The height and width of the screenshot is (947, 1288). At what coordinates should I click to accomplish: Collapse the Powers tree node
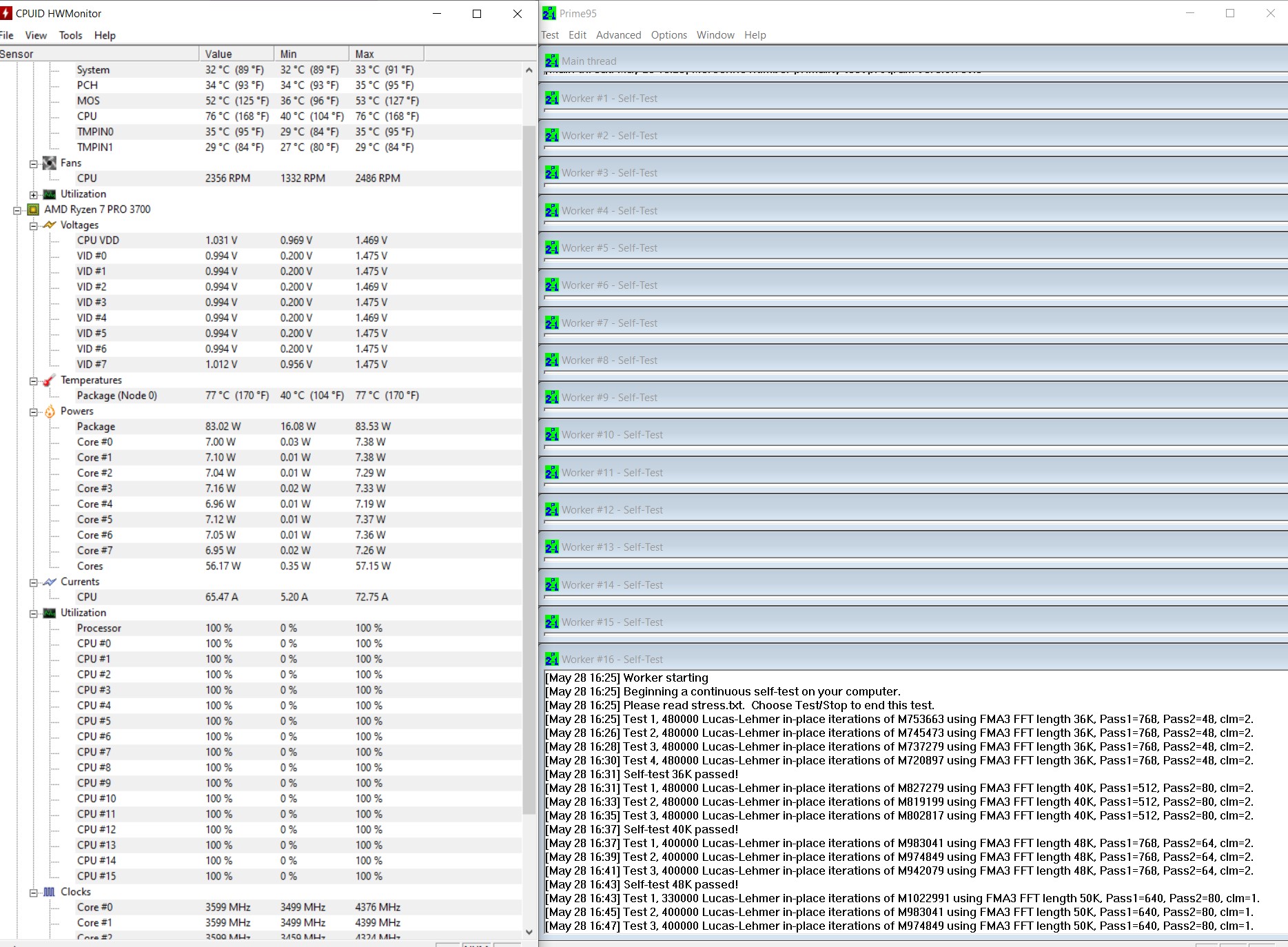(x=33, y=412)
